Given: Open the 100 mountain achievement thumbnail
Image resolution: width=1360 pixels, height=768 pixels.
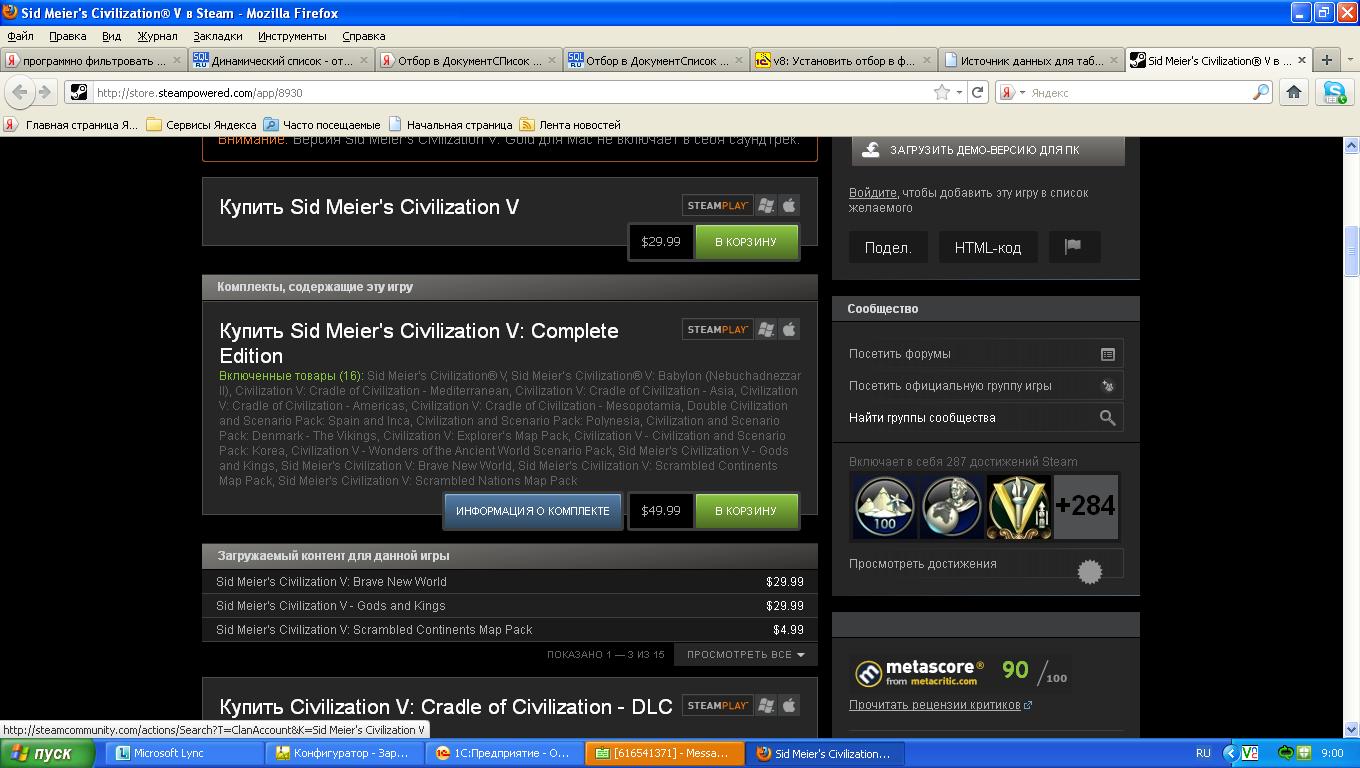Looking at the screenshot, I should (884, 506).
